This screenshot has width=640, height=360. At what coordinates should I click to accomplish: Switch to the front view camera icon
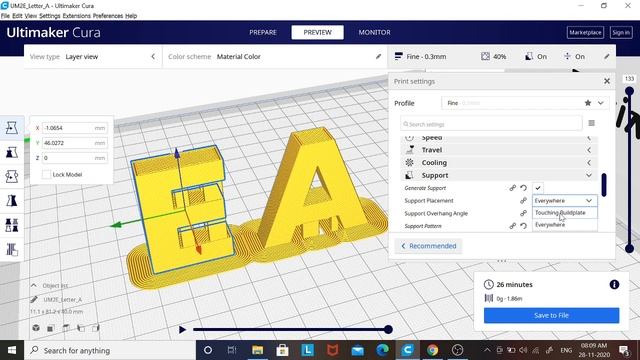click(x=51, y=328)
